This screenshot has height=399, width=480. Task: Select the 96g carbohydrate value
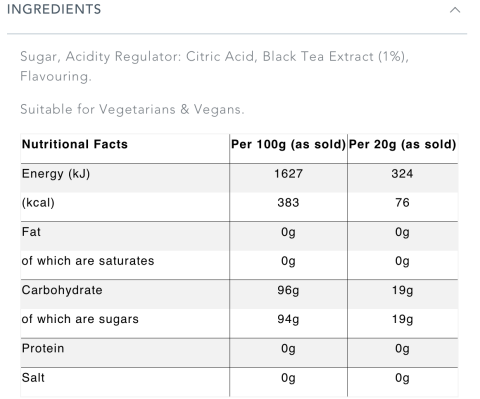pos(288,290)
